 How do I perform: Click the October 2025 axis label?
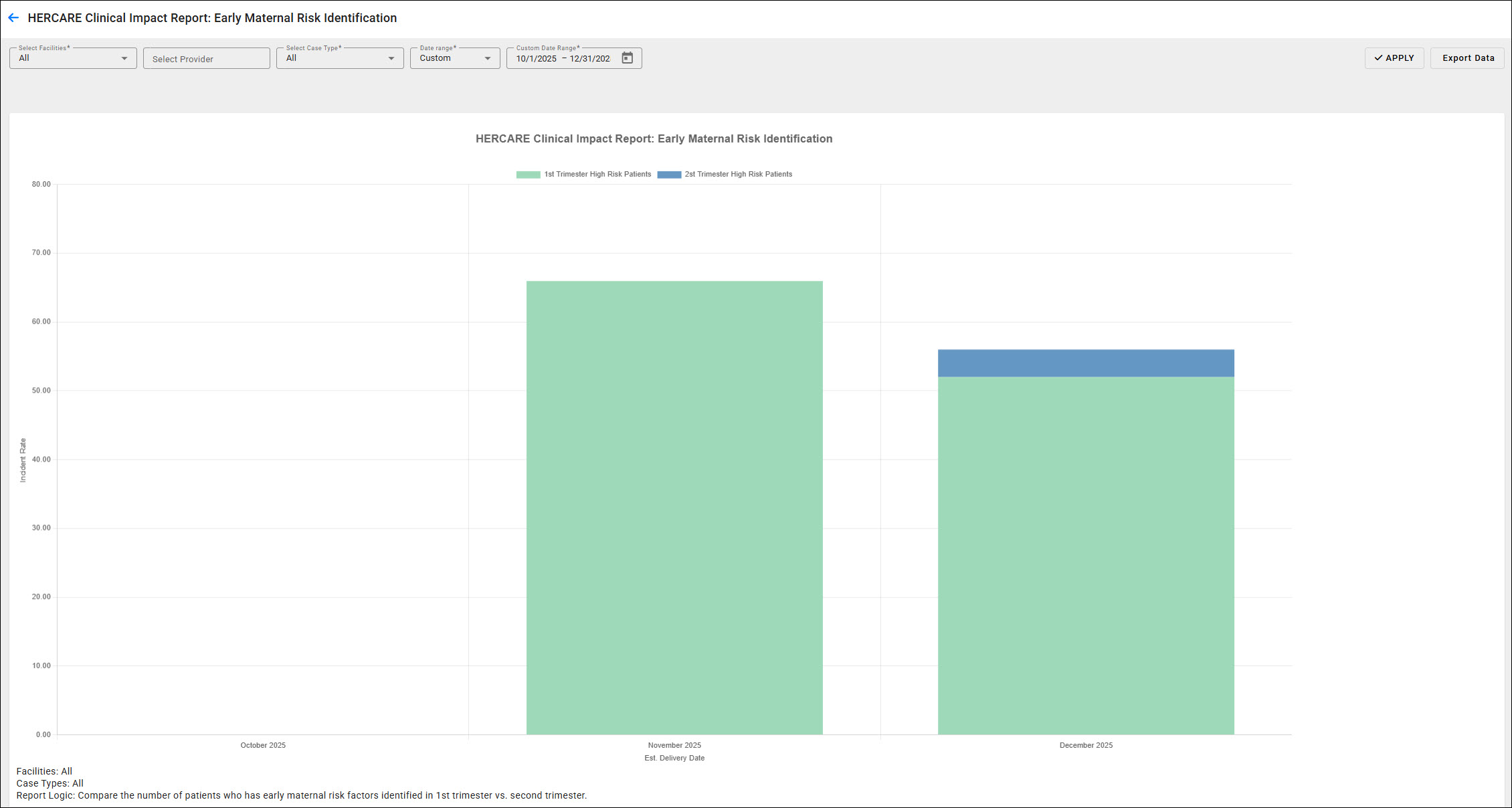tap(263, 745)
